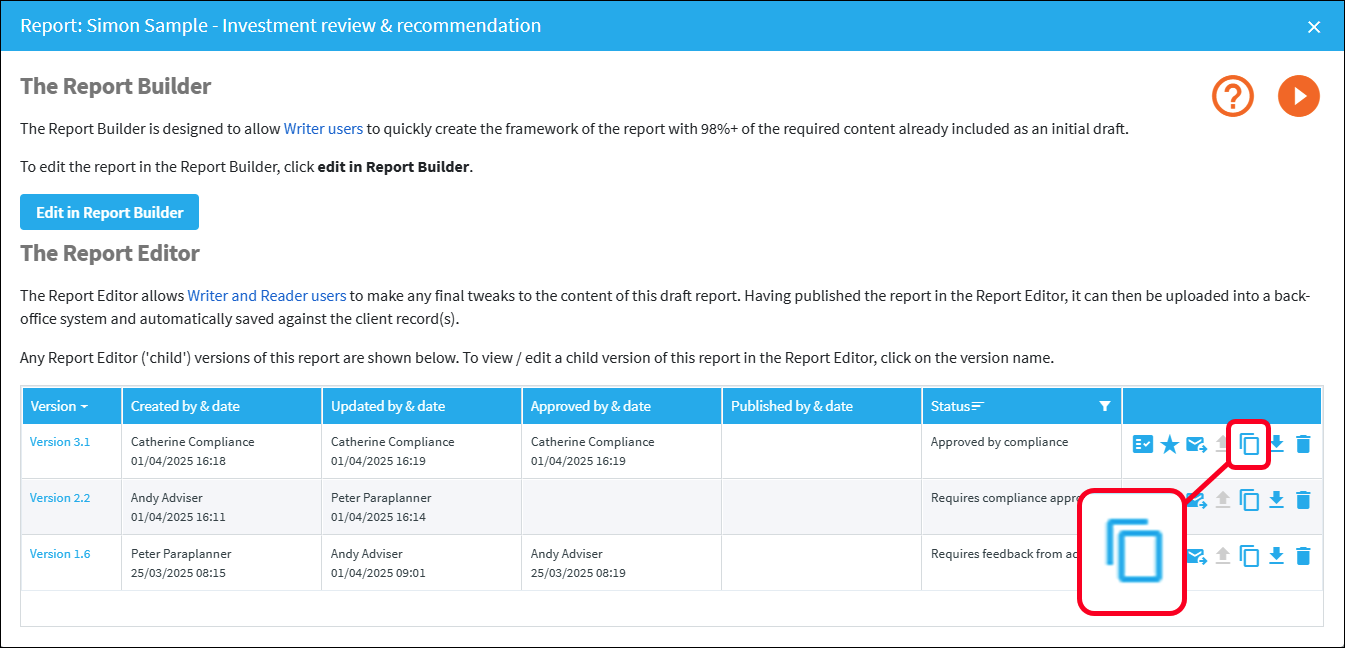Screen dimensions: 1345x648
Task: Click the '01/04/2025 16:11' created date
Action: [178, 517]
